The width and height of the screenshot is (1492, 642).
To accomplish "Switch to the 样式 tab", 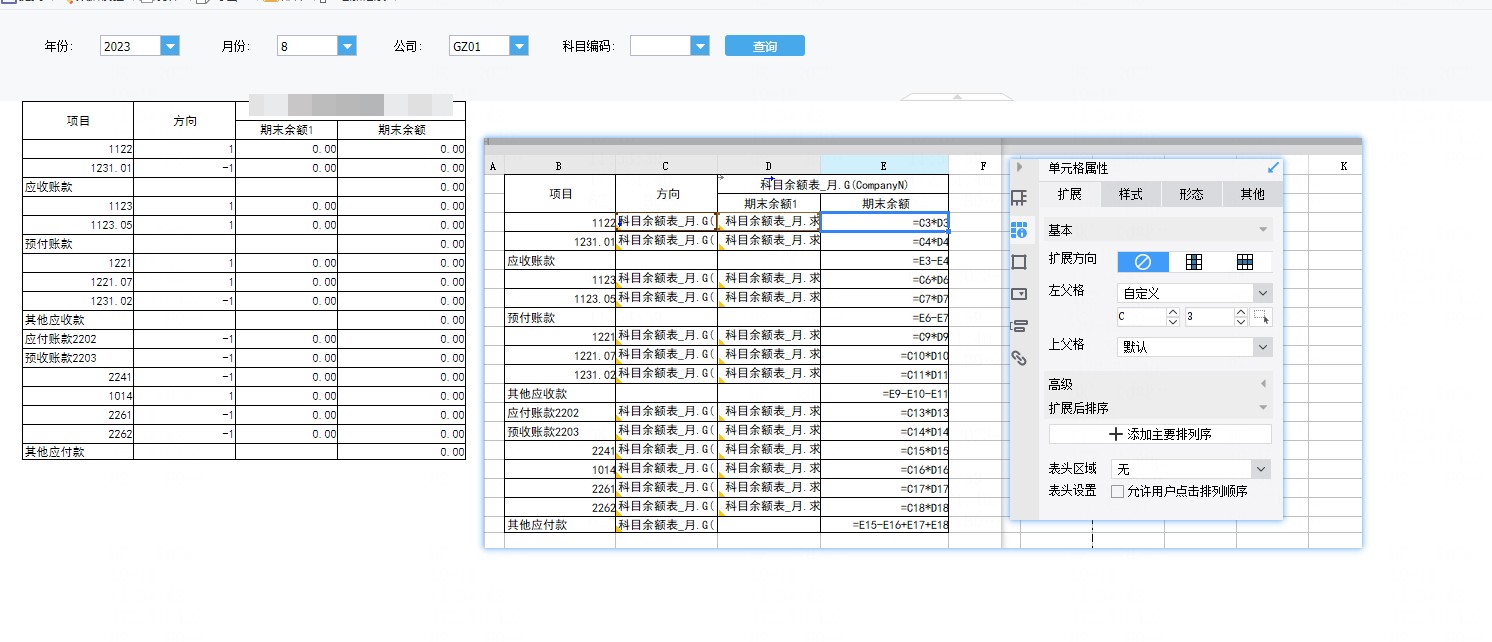I will 1130,194.
